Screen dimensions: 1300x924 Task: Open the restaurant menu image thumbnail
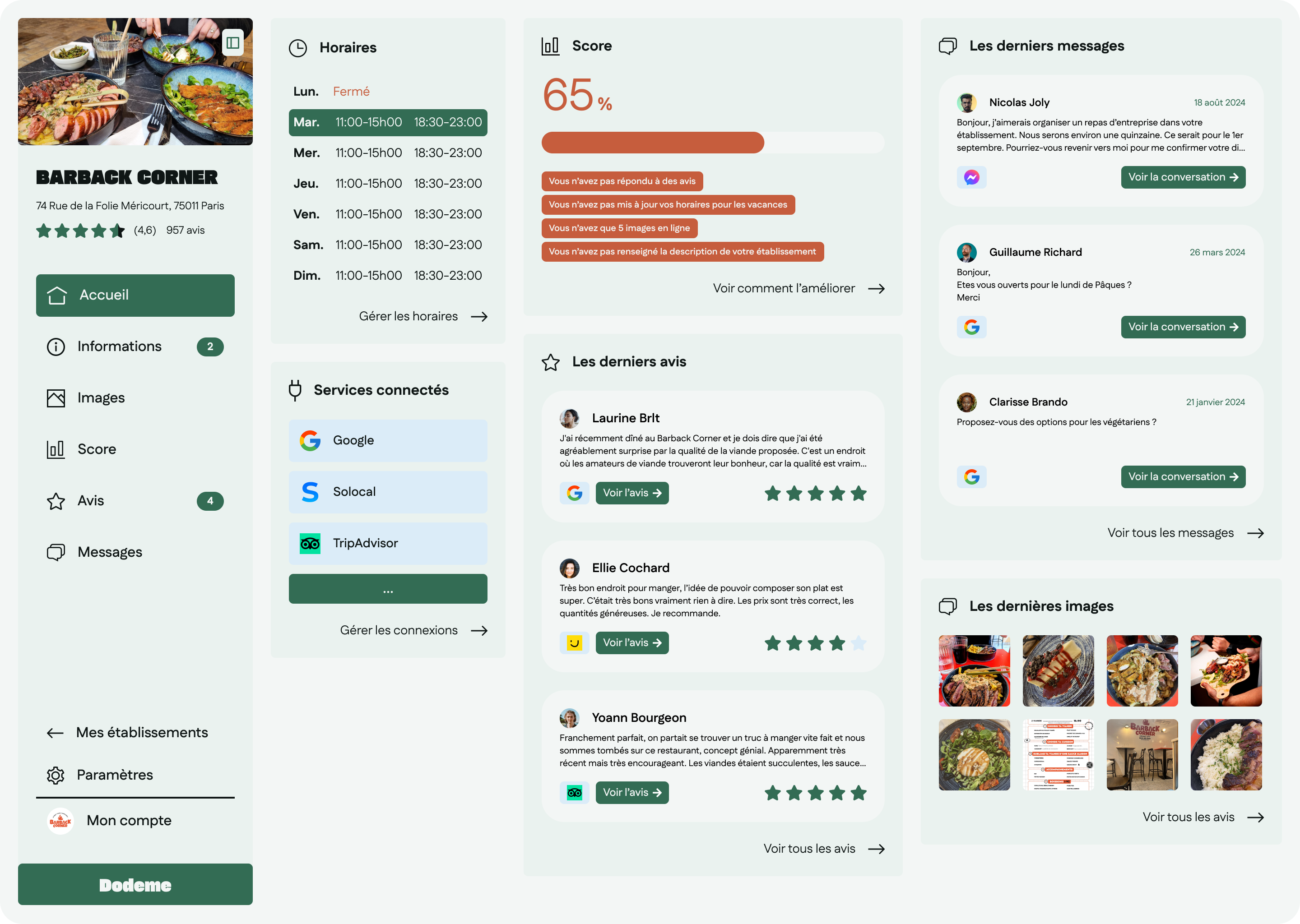click(x=1058, y=754)
